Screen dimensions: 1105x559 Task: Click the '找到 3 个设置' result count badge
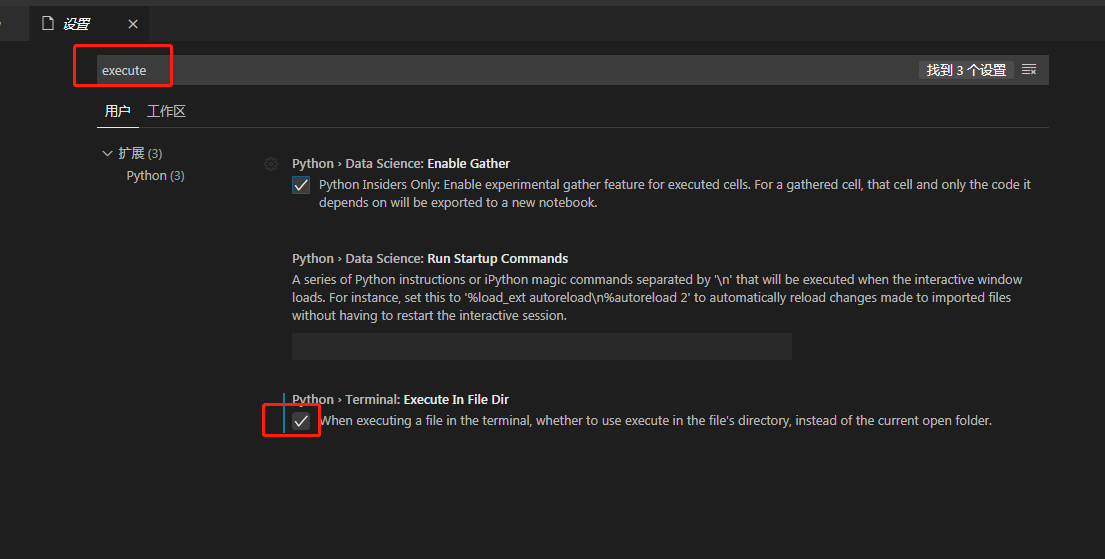click(x=966, y=70)
